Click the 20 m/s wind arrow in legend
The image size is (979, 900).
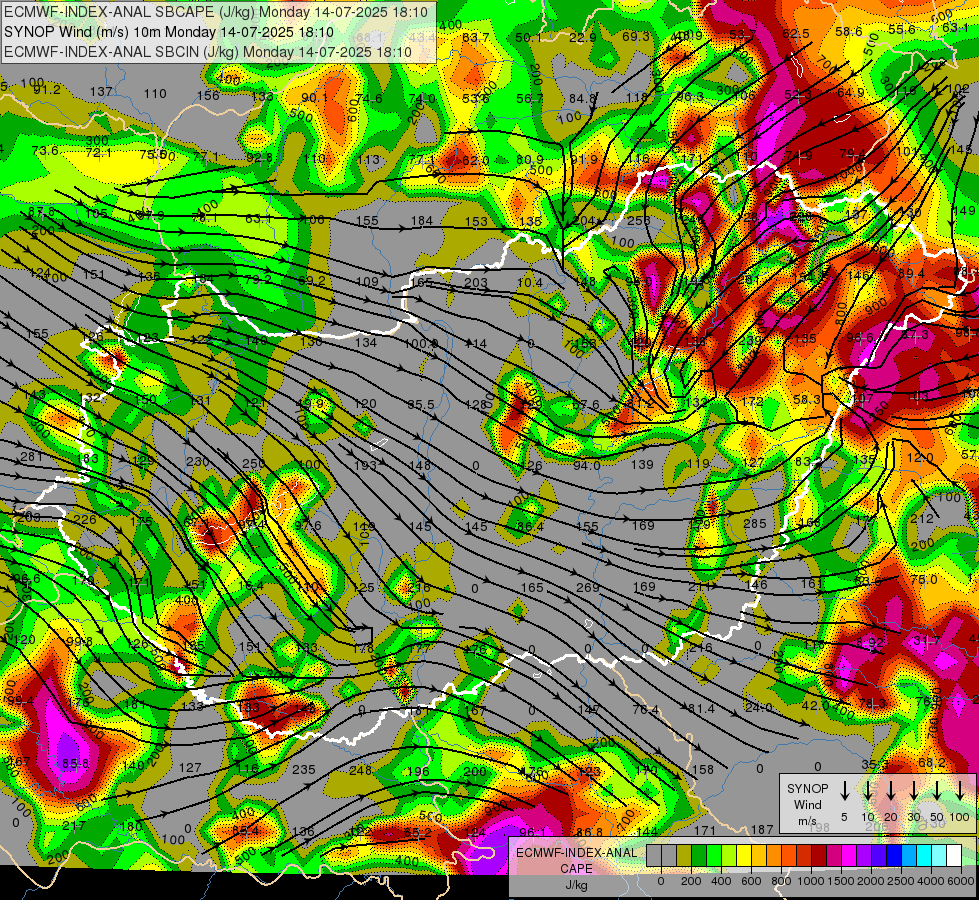tap(891, 790)
